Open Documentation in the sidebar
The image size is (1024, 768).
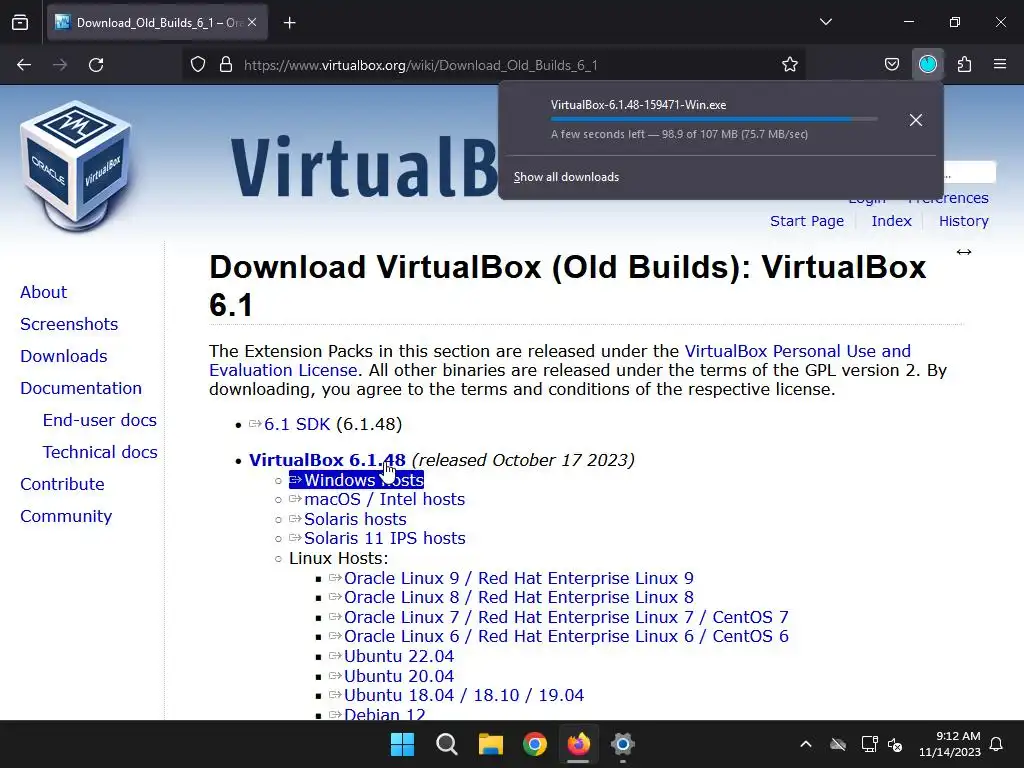pos(81,388)
